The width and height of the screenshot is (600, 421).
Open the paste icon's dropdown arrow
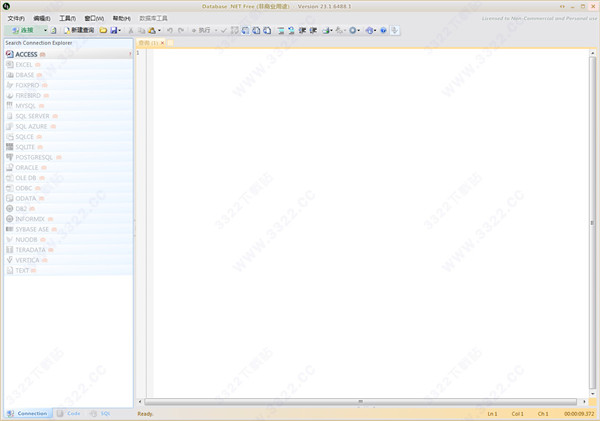[159, 30]
